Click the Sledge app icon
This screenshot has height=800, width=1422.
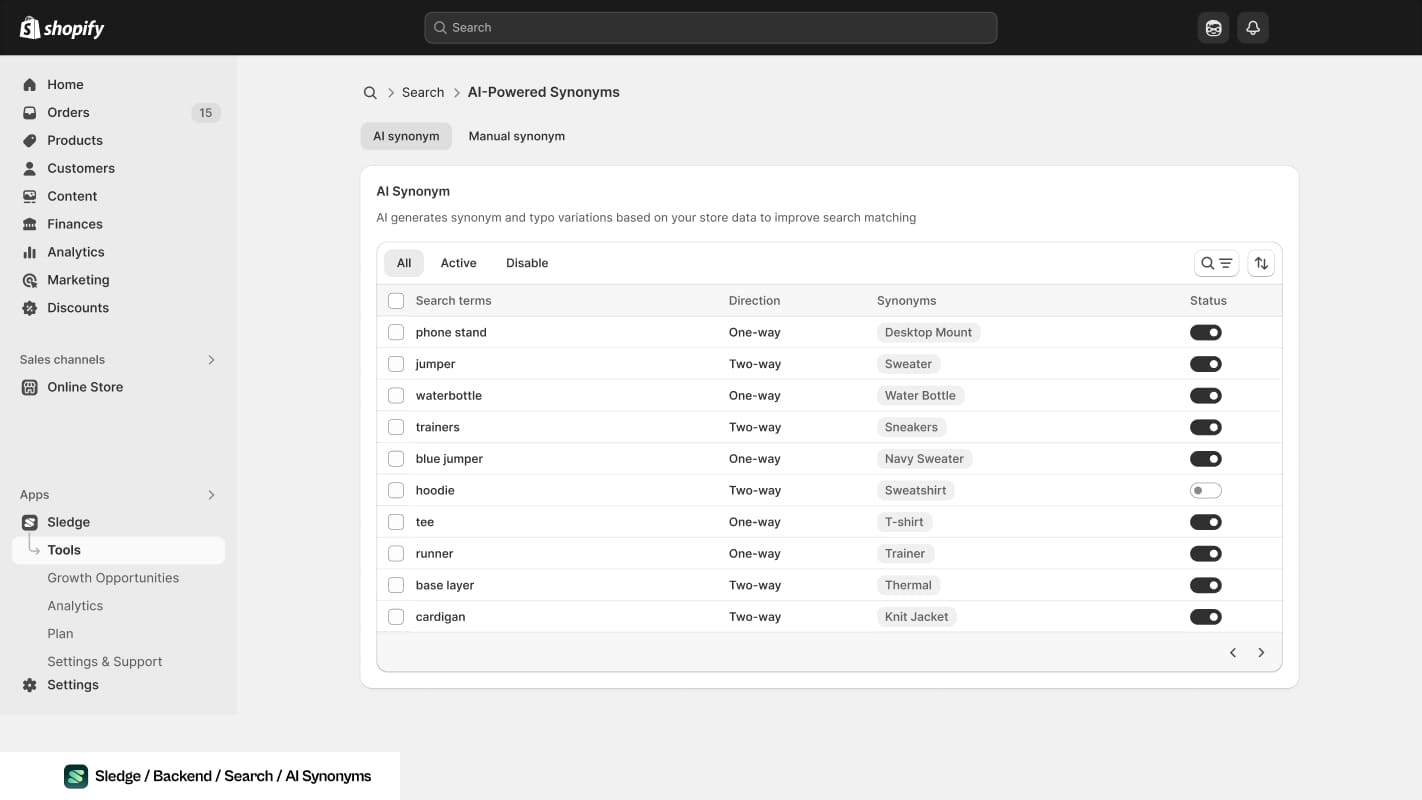(30, 523)
